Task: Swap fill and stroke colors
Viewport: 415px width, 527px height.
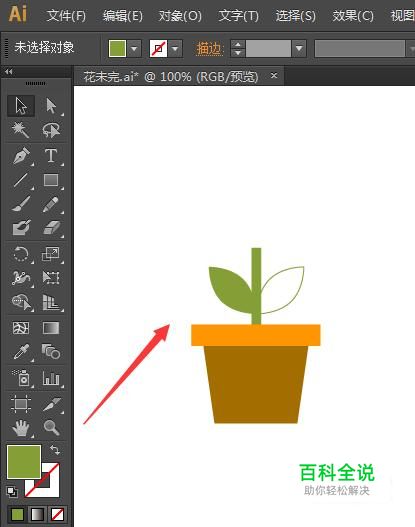Action: 55,450
